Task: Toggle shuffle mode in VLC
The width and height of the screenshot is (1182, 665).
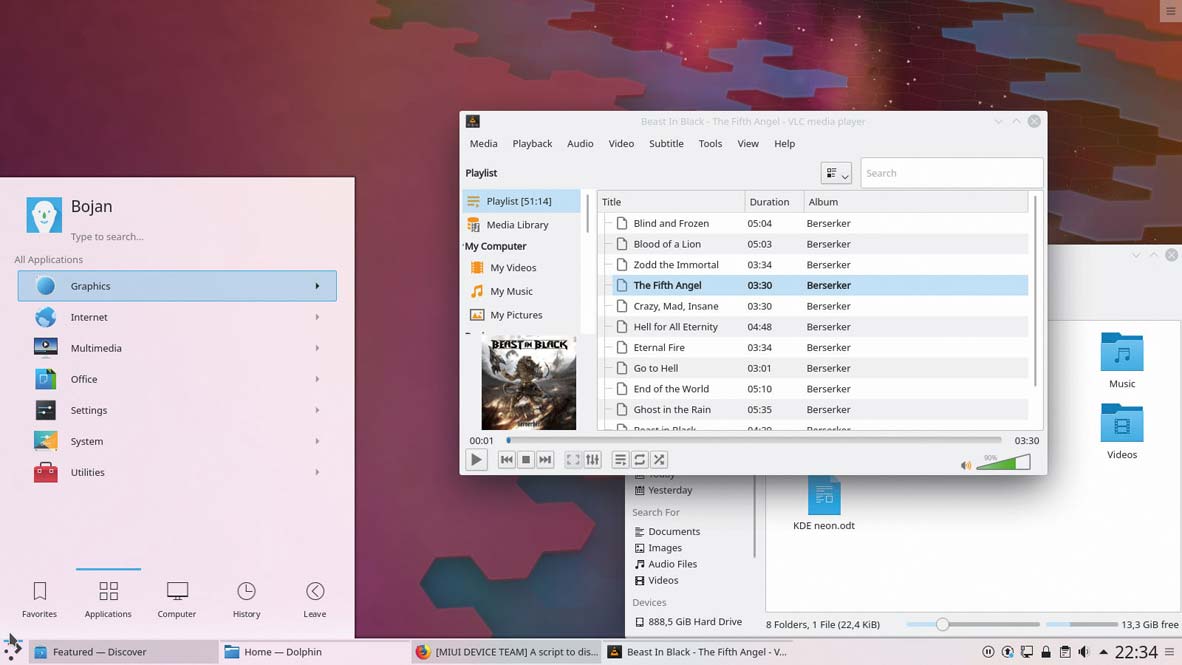Action: click(x=659, y=460)
